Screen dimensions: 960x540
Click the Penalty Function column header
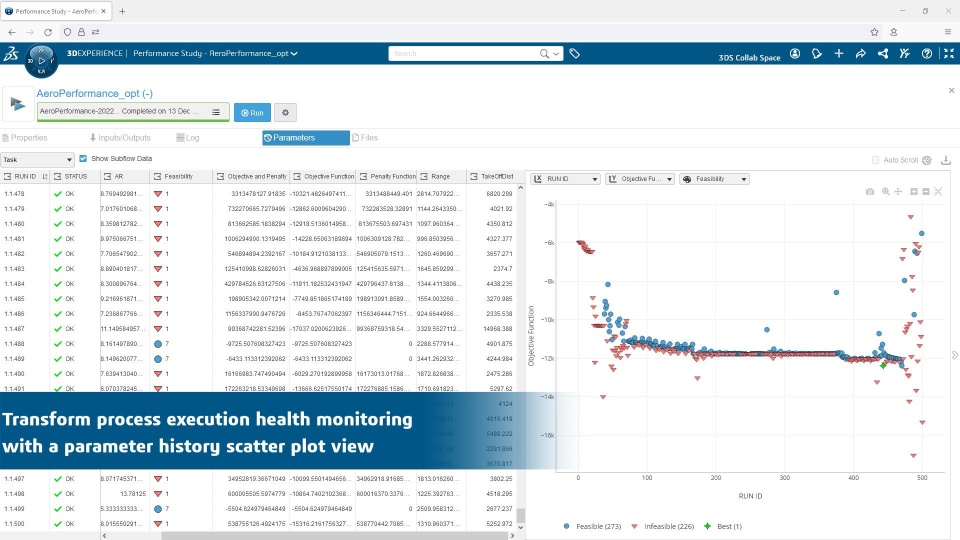388,176
